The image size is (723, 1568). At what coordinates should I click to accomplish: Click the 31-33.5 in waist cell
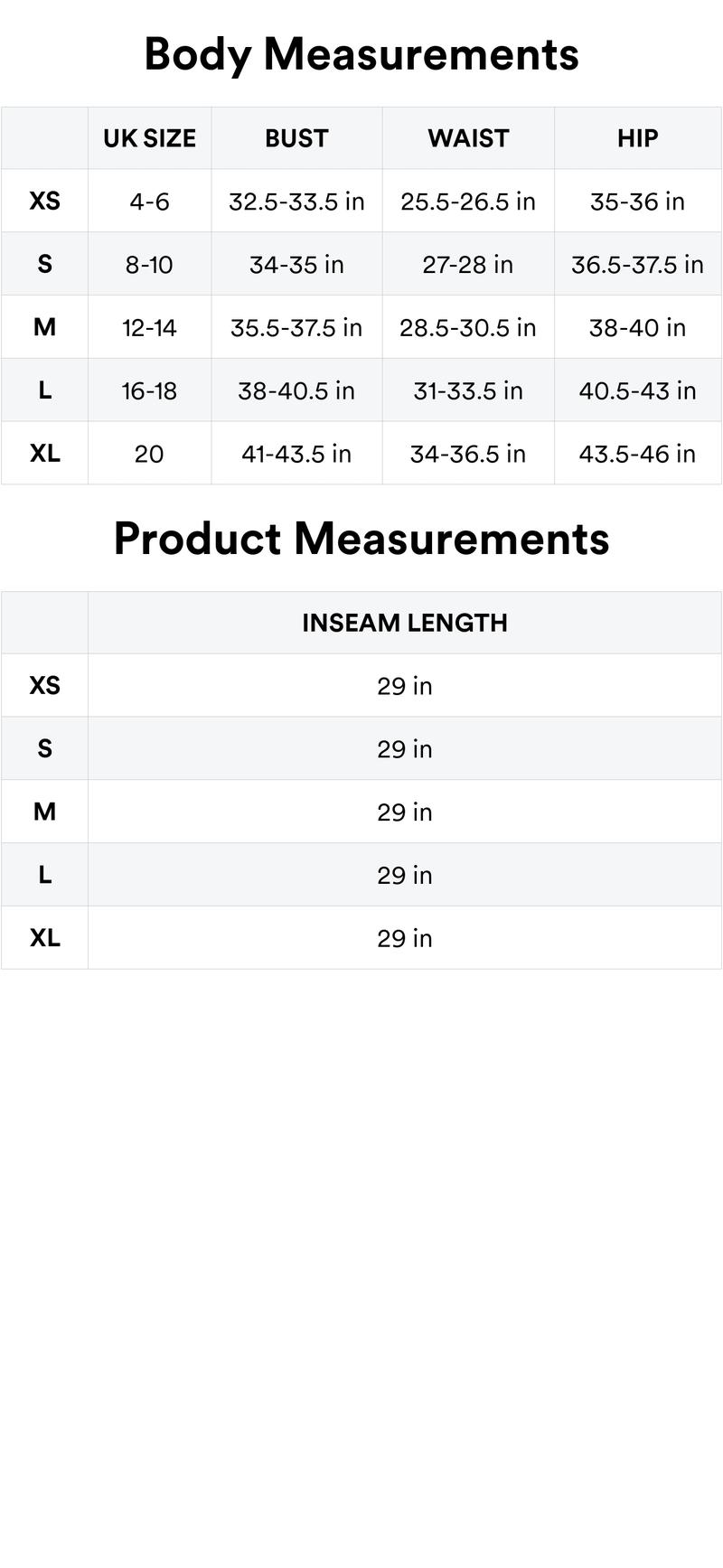tap(468, 390)
